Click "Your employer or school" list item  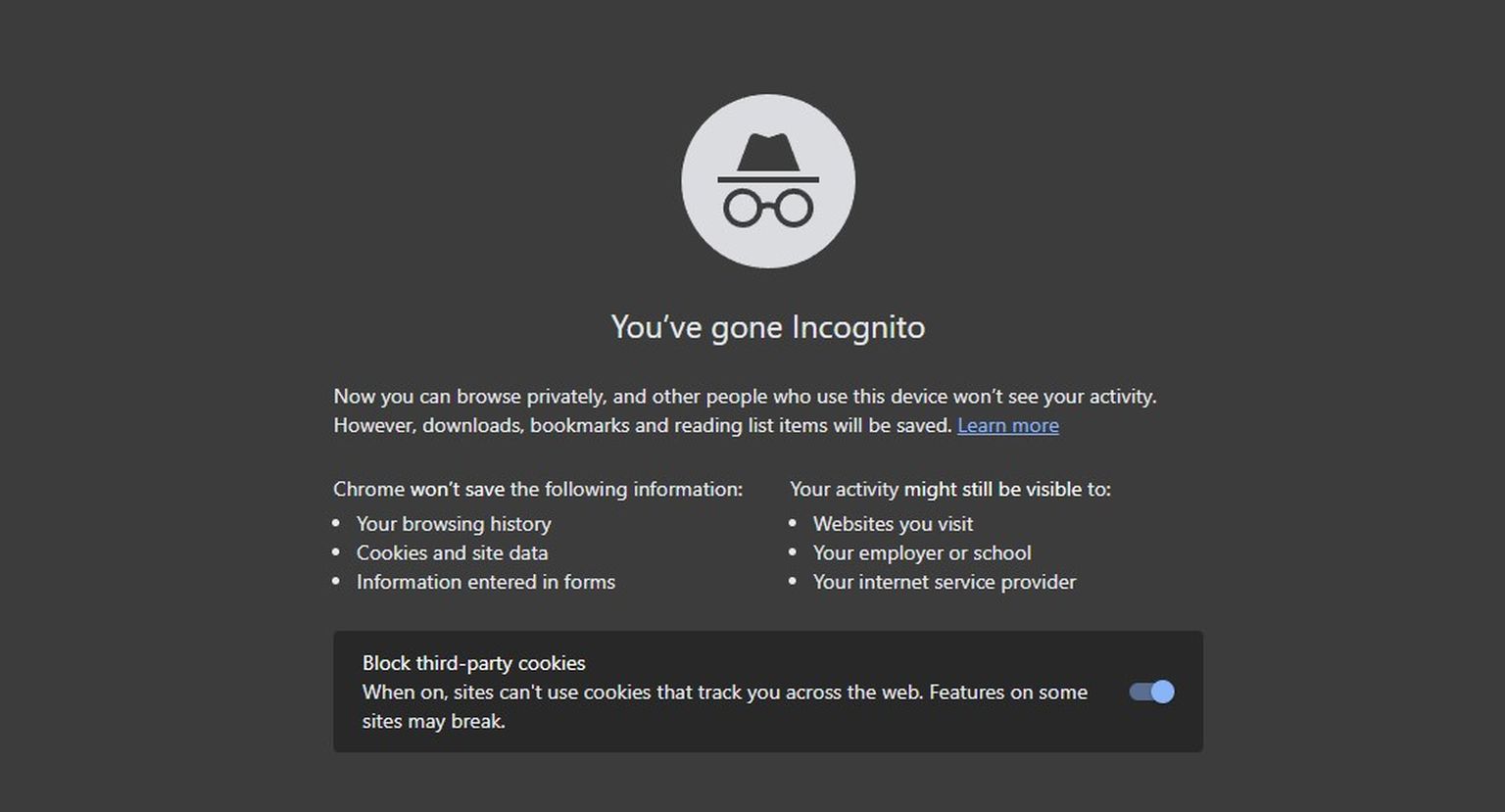coord(922,552)
